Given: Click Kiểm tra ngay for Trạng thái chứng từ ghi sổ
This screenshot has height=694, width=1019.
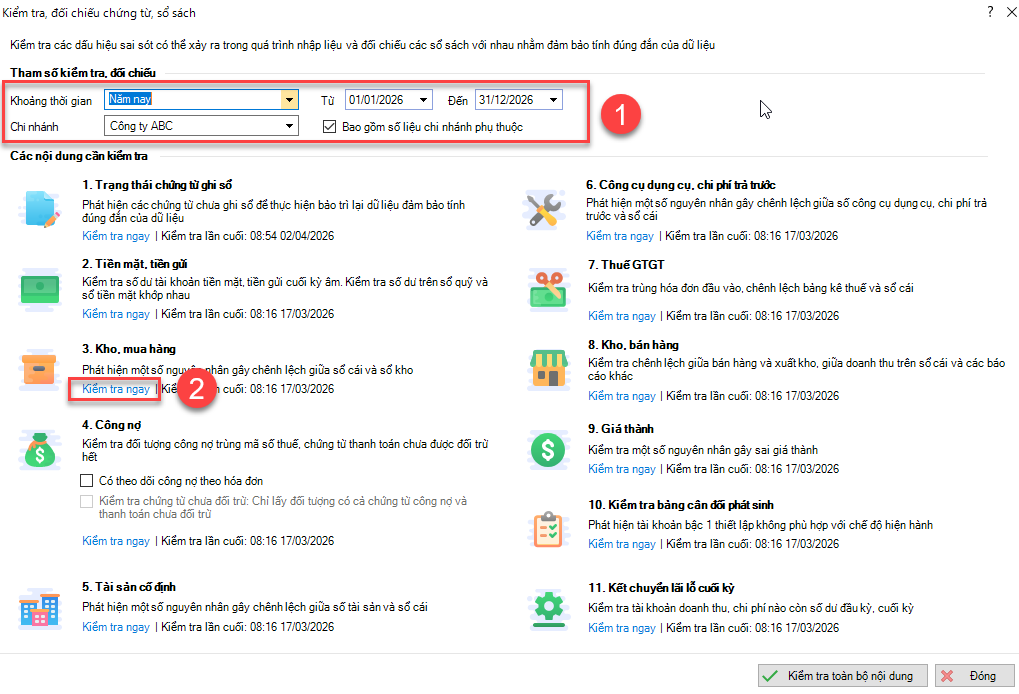Looking at the screenshot, I should 116,236.
